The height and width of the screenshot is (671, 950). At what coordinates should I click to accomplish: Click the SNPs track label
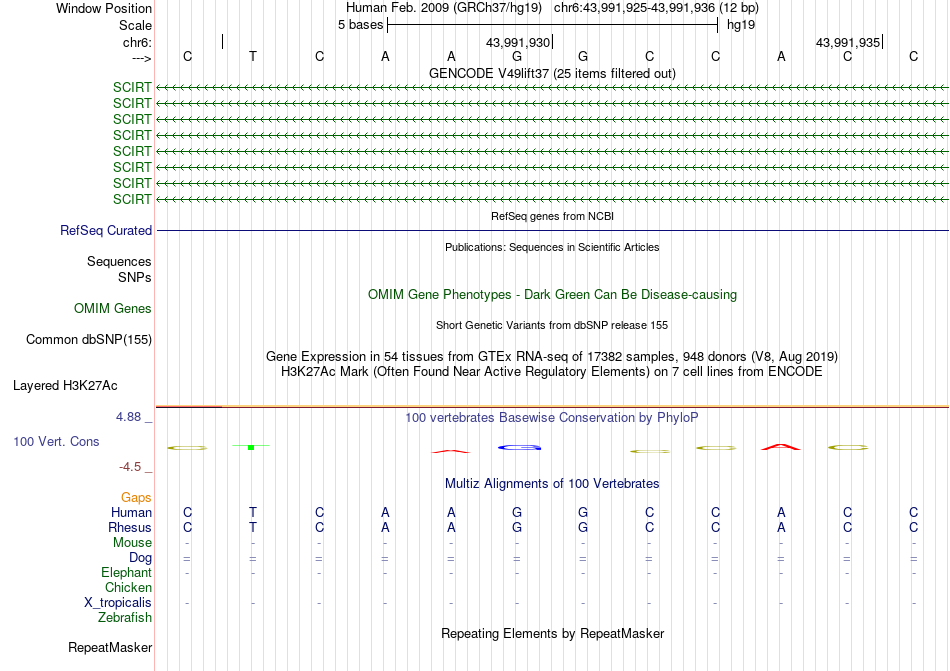[135, 277]
